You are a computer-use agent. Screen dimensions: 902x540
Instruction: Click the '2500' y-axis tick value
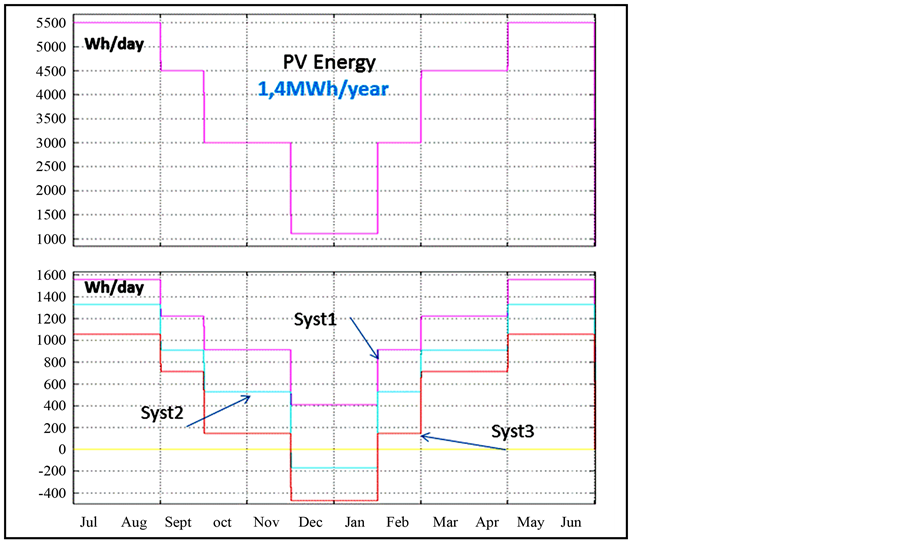click(x=51, y=166)
